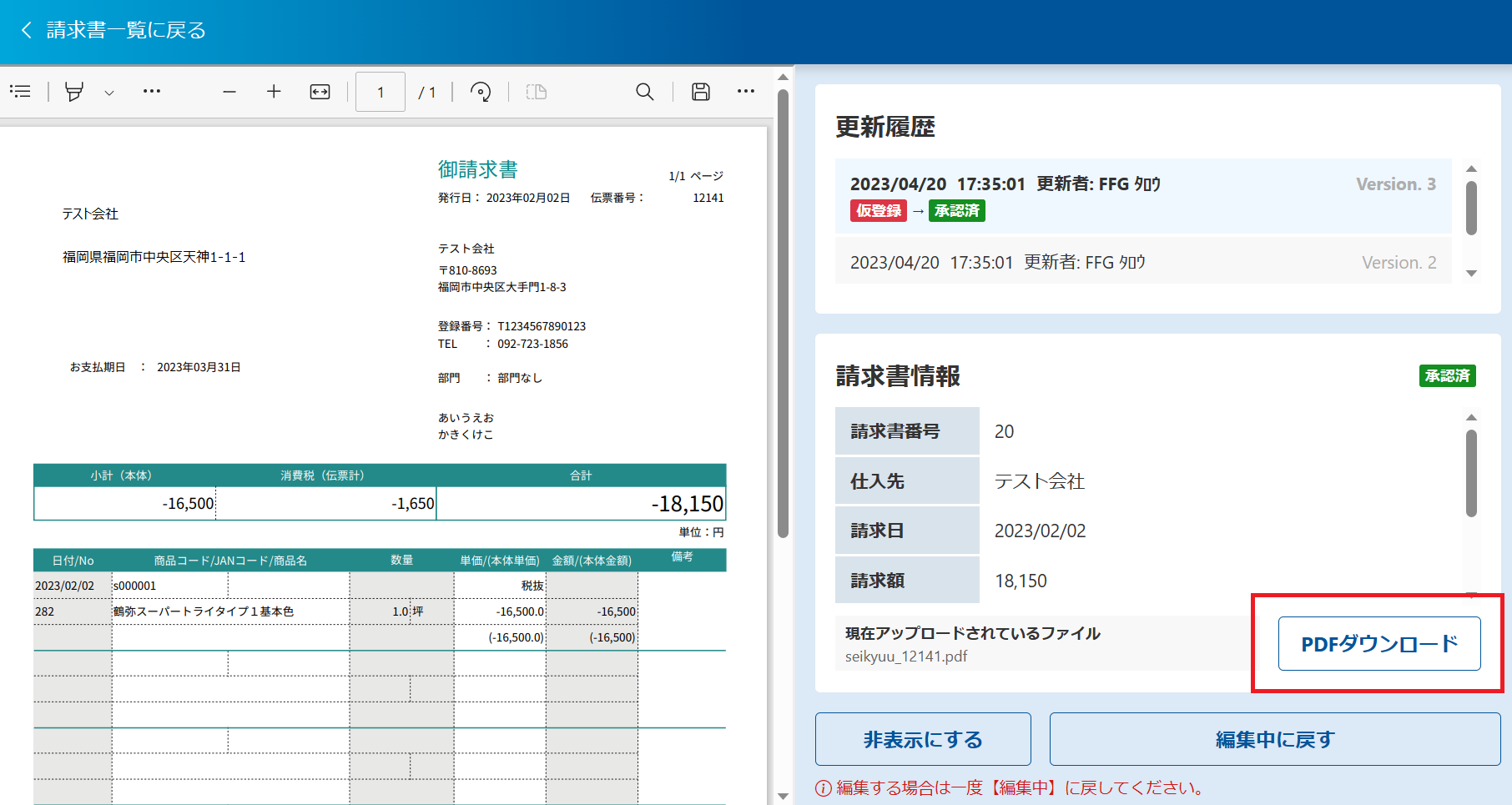Click the 編集中に戻す button

[x=1275, y=739]
